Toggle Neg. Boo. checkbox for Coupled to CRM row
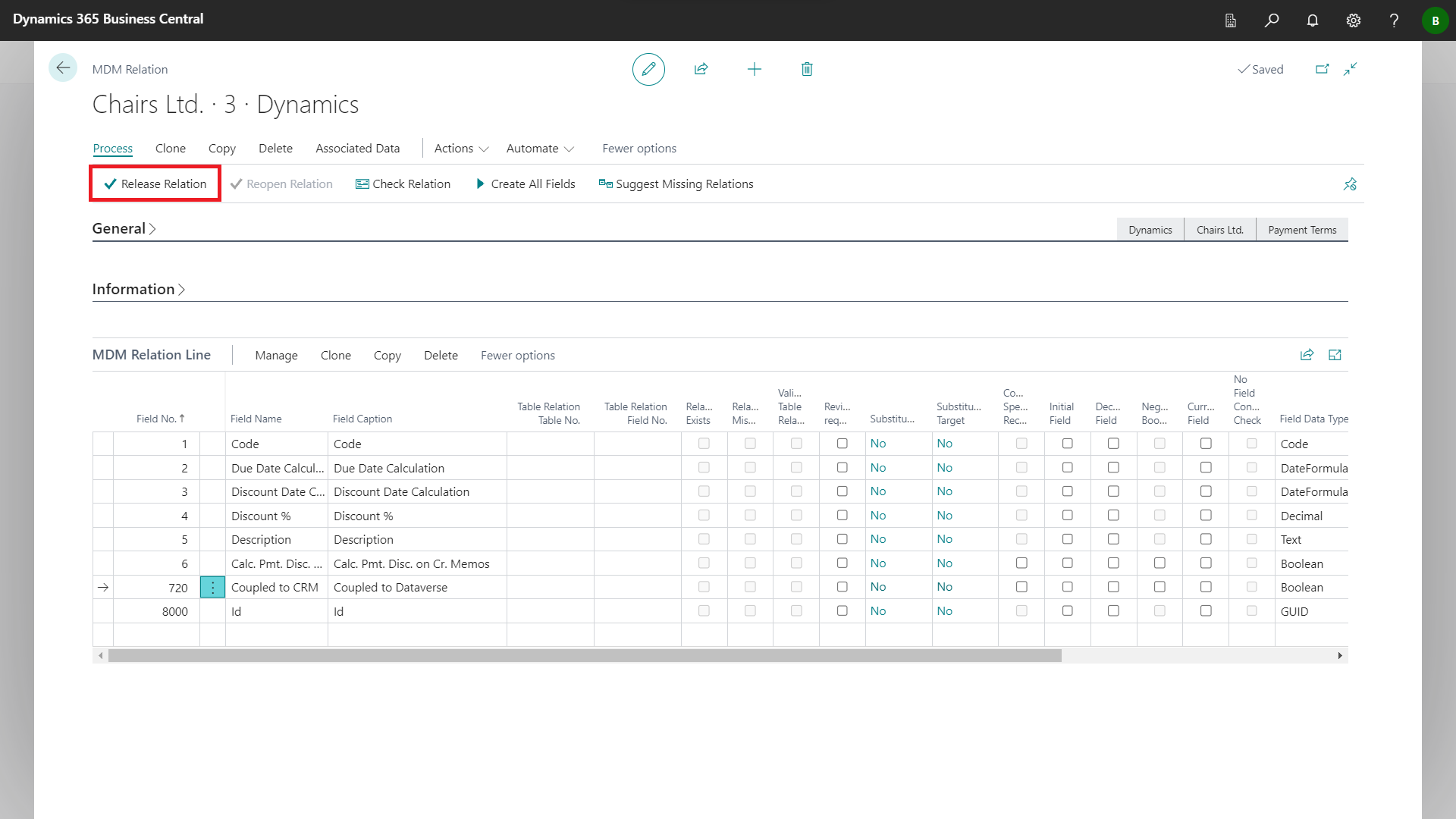 [x=1159, y=587]
